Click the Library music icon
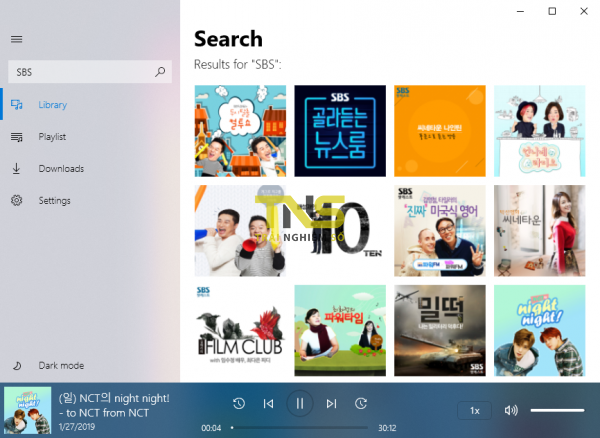 click(x=16, y=104)
